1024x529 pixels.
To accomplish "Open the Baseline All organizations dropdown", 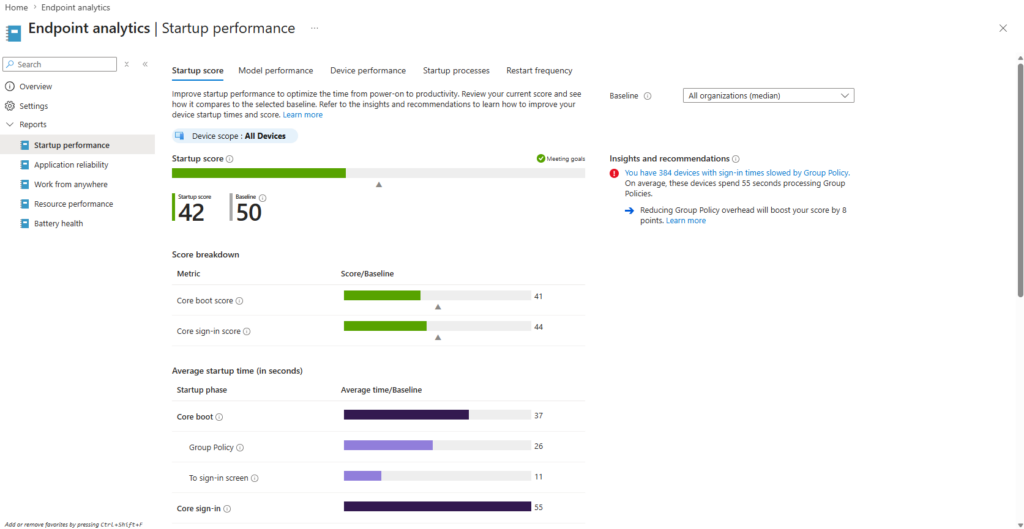I will click(x=768, y=96).
